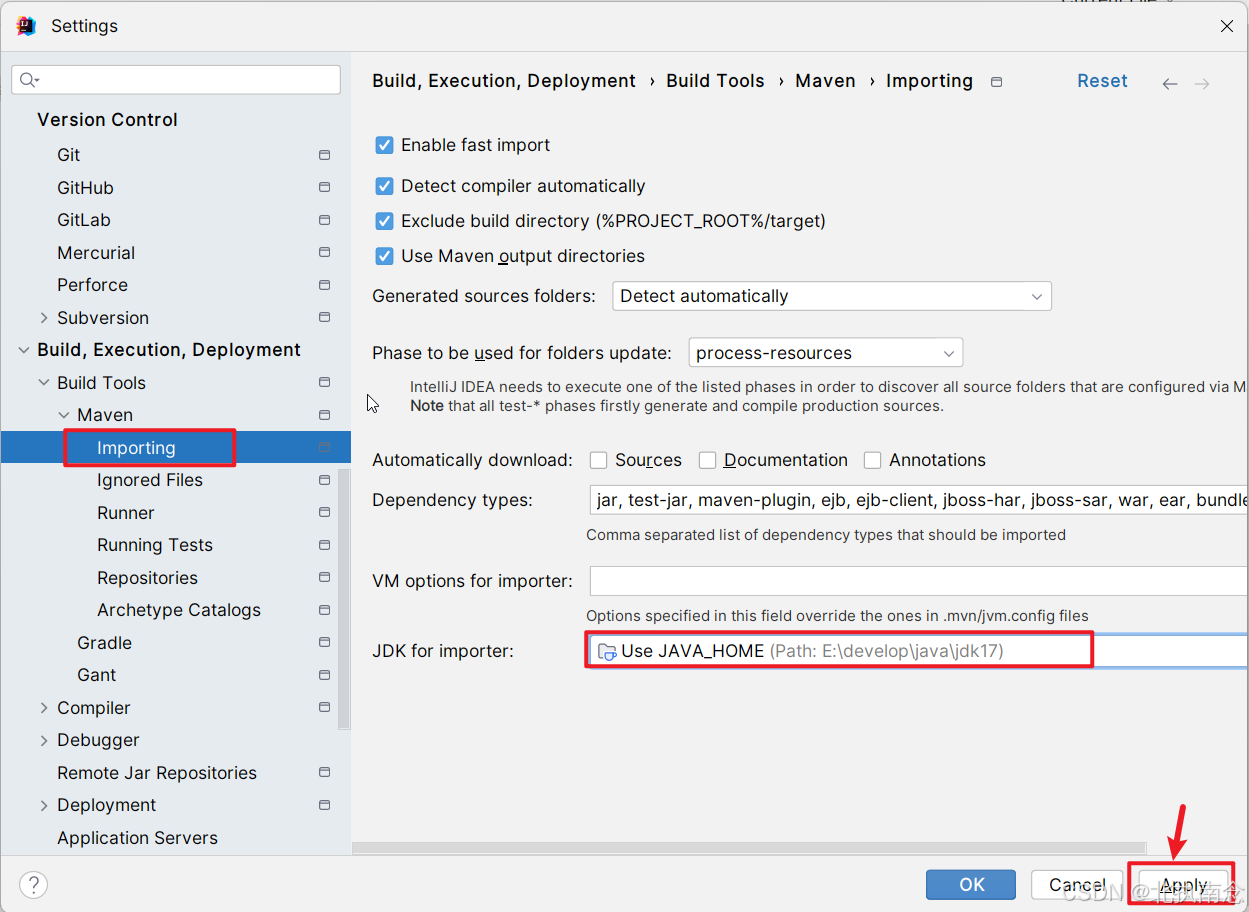Select Running Tests settings page

pos(155,545)
